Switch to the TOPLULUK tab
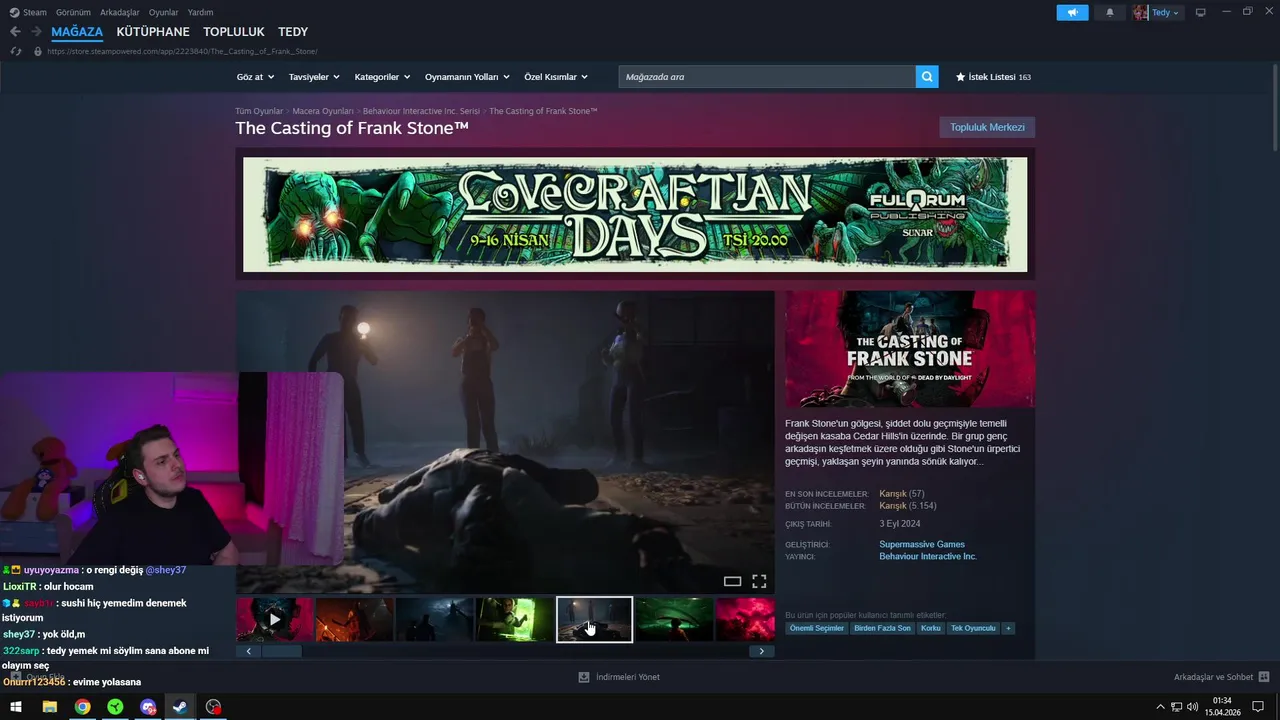The height and width of the screenshot is (720, 1280). 234,32
